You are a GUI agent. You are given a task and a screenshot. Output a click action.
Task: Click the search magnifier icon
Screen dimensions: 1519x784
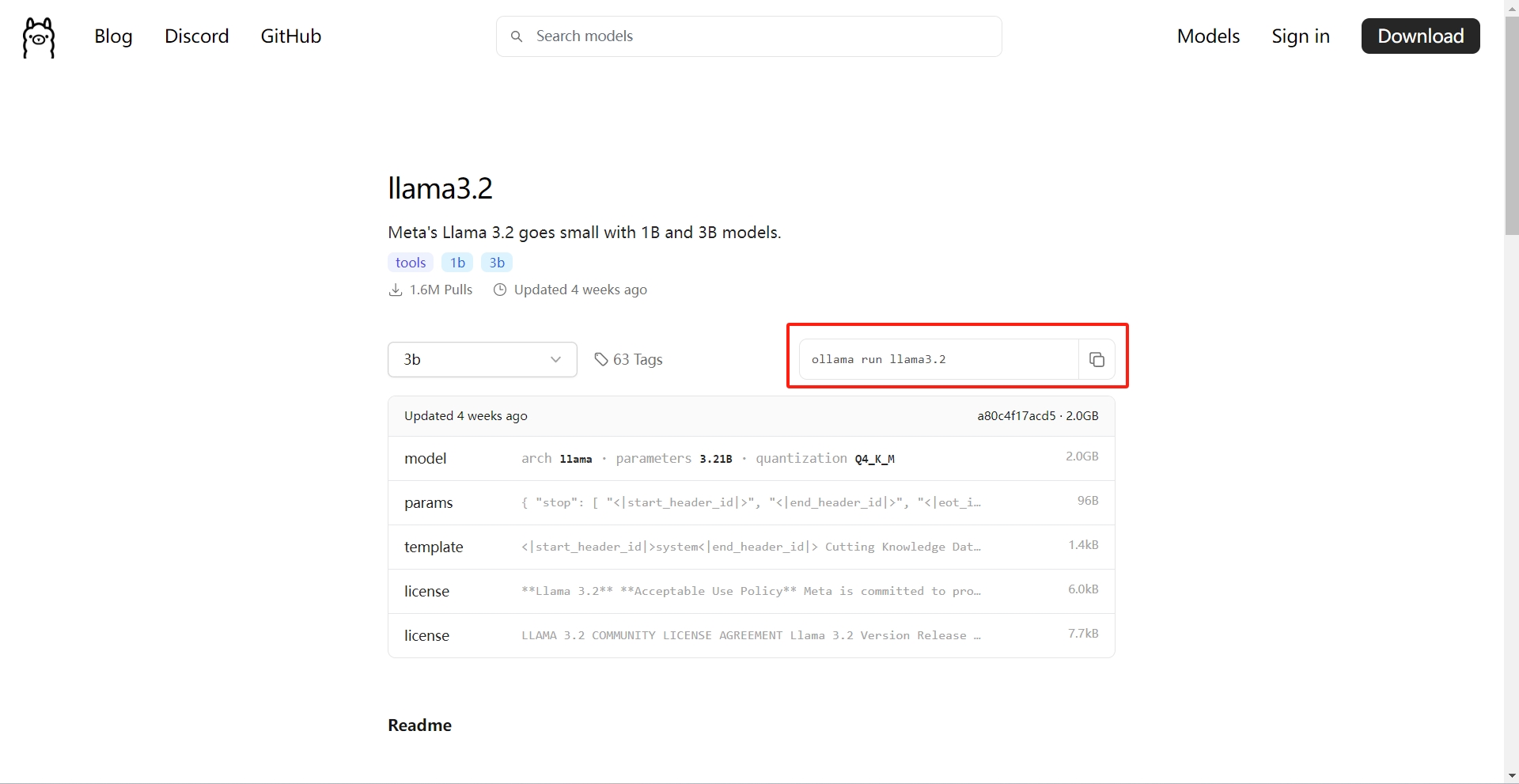pos(517,36)
